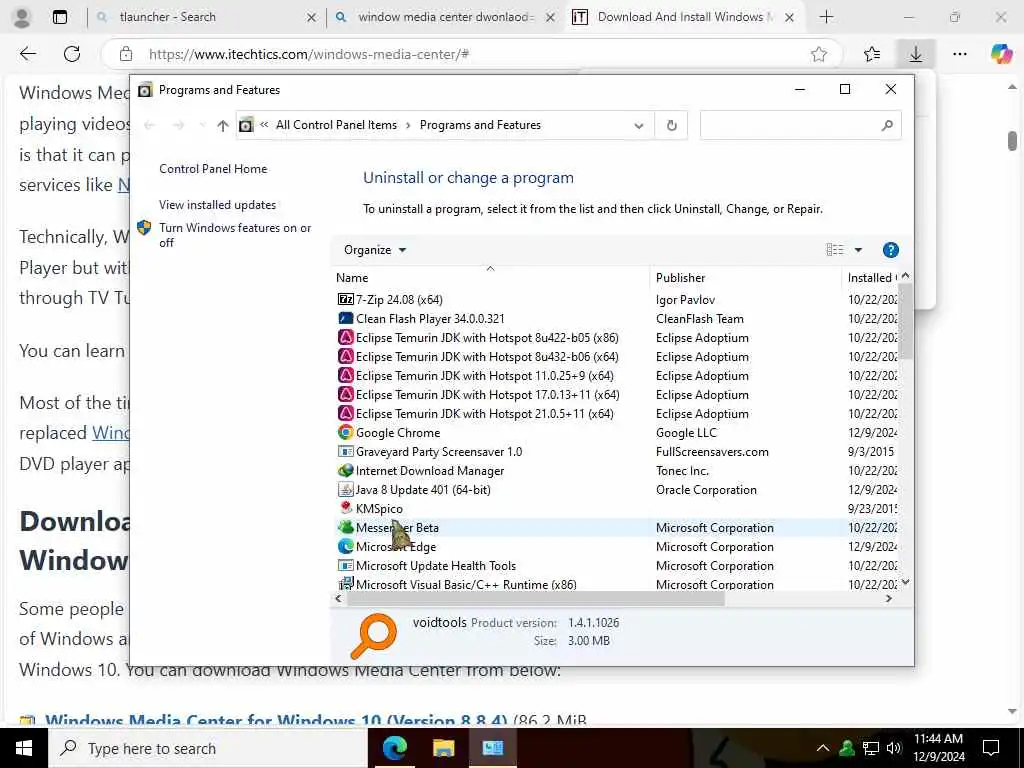The width and height of the screenshot is (1024, 768).
Task: Click the Microsoft Update Health Tools icon
Action: (345, 566)
